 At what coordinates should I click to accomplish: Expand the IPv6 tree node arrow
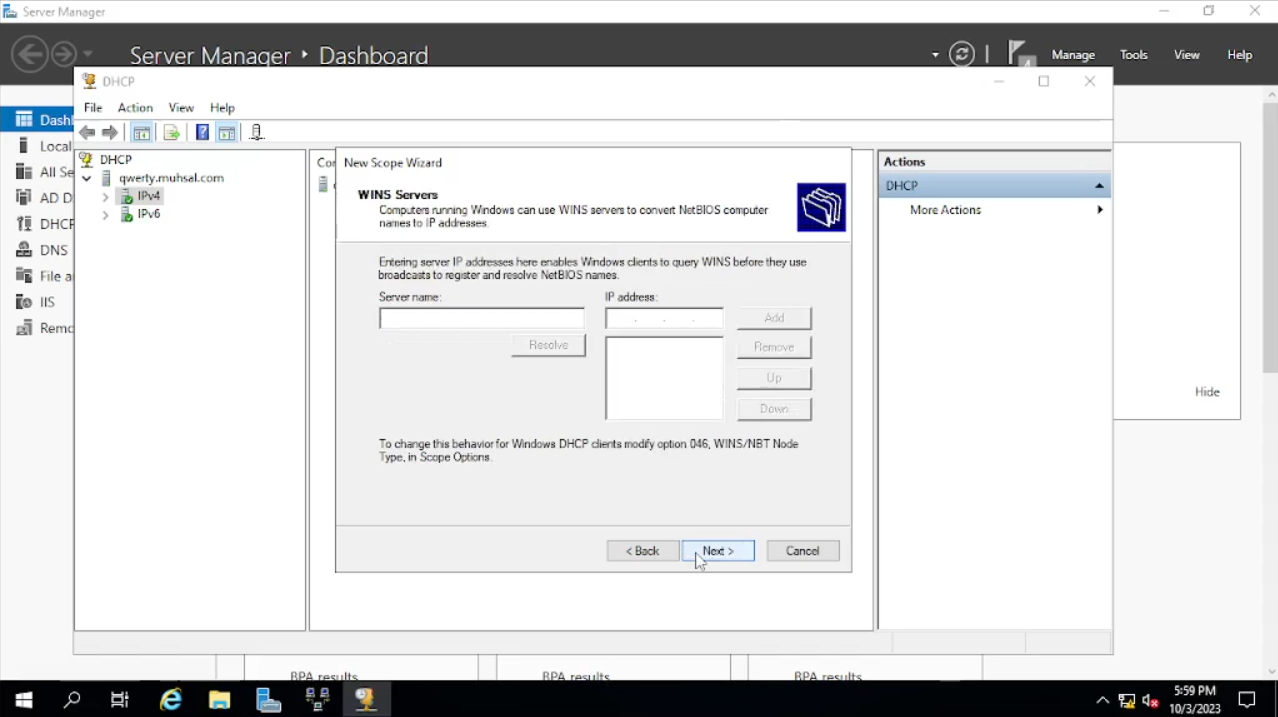coord(106,215)
